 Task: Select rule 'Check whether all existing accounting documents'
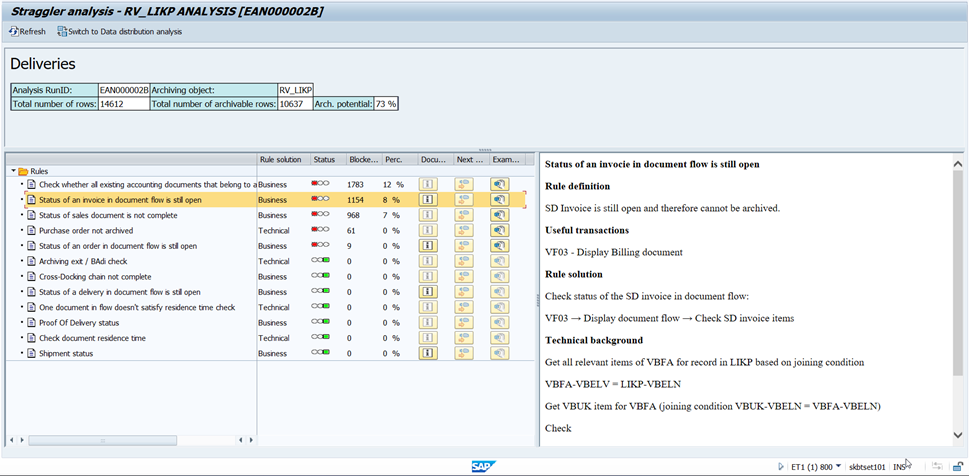pos(148,184)
